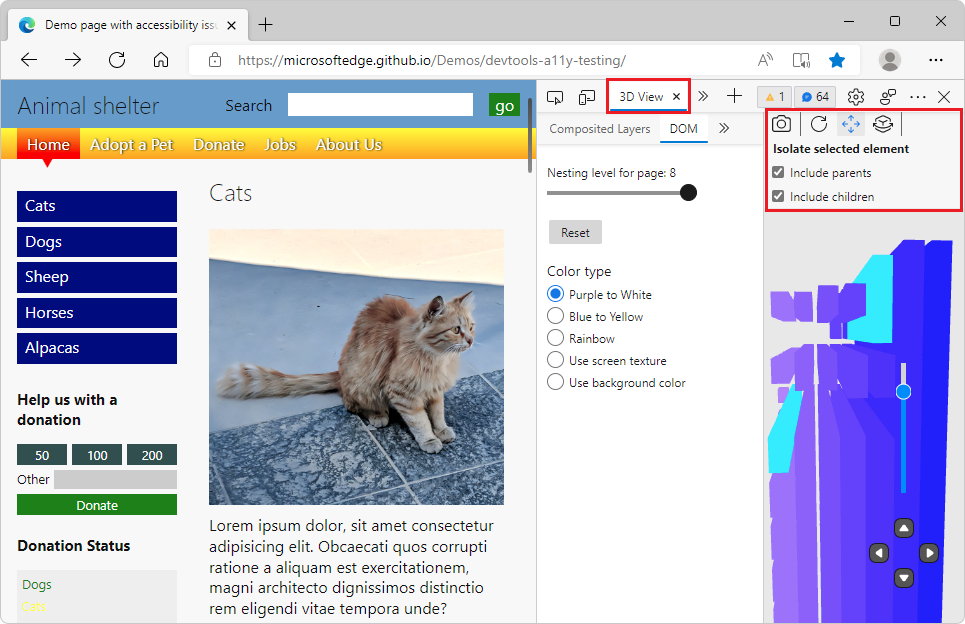Open Immersive Reader icon
Screen dimensions: 965x624
point(801,60)
